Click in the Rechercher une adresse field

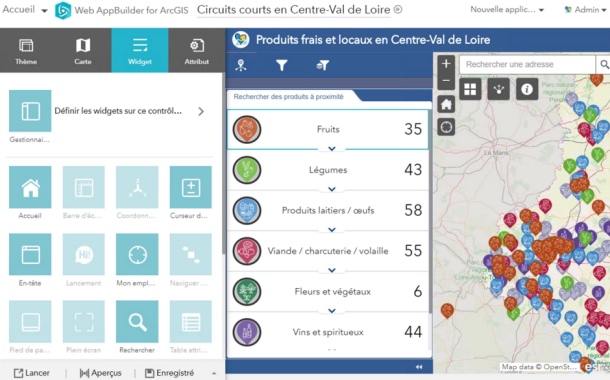tap(527, 65)
